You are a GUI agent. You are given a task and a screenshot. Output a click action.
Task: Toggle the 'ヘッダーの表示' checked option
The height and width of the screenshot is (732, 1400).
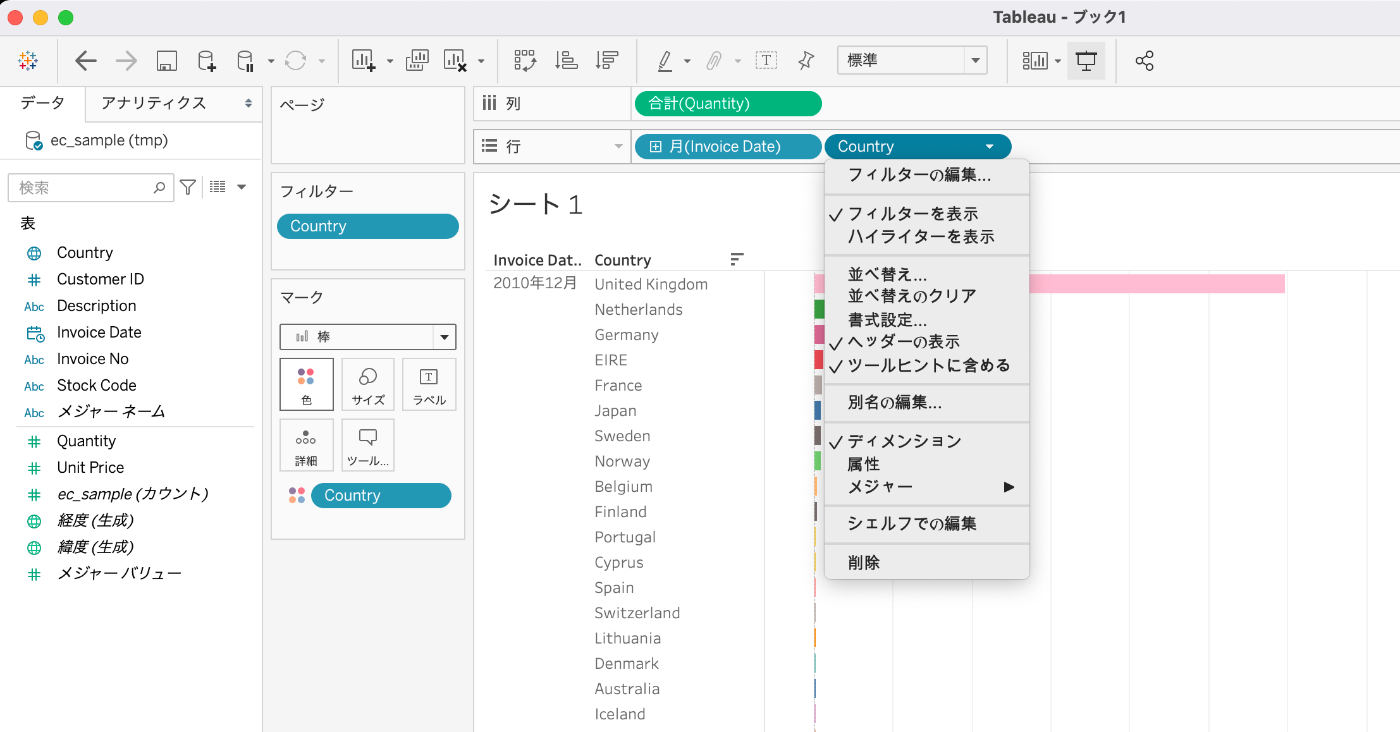click(x=927, y=342)
